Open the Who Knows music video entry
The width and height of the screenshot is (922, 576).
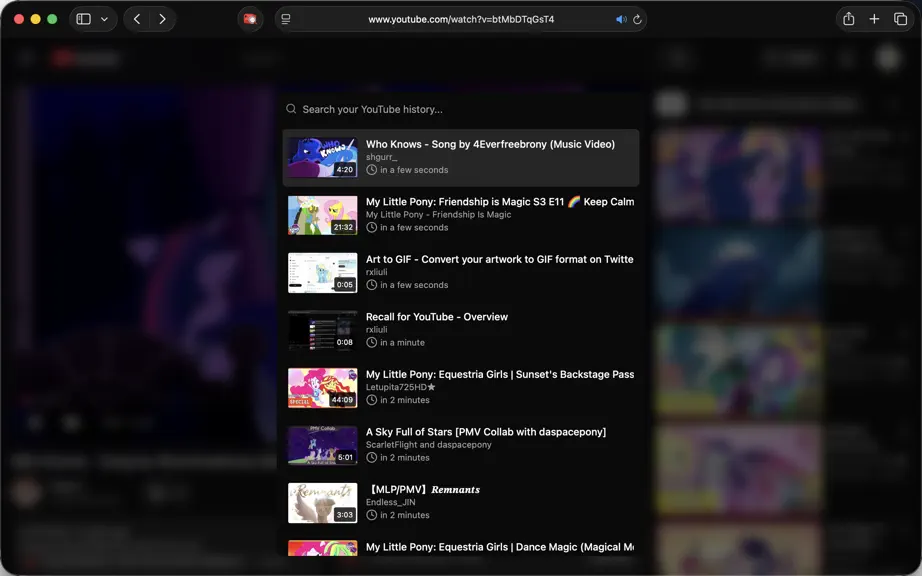[461, 158]
